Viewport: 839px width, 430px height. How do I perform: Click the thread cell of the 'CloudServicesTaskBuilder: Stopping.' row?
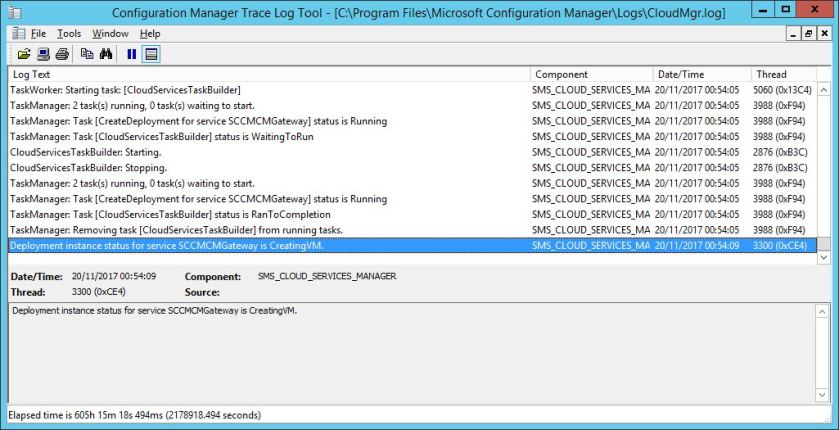pyautogui.click(x=780, y=167)
